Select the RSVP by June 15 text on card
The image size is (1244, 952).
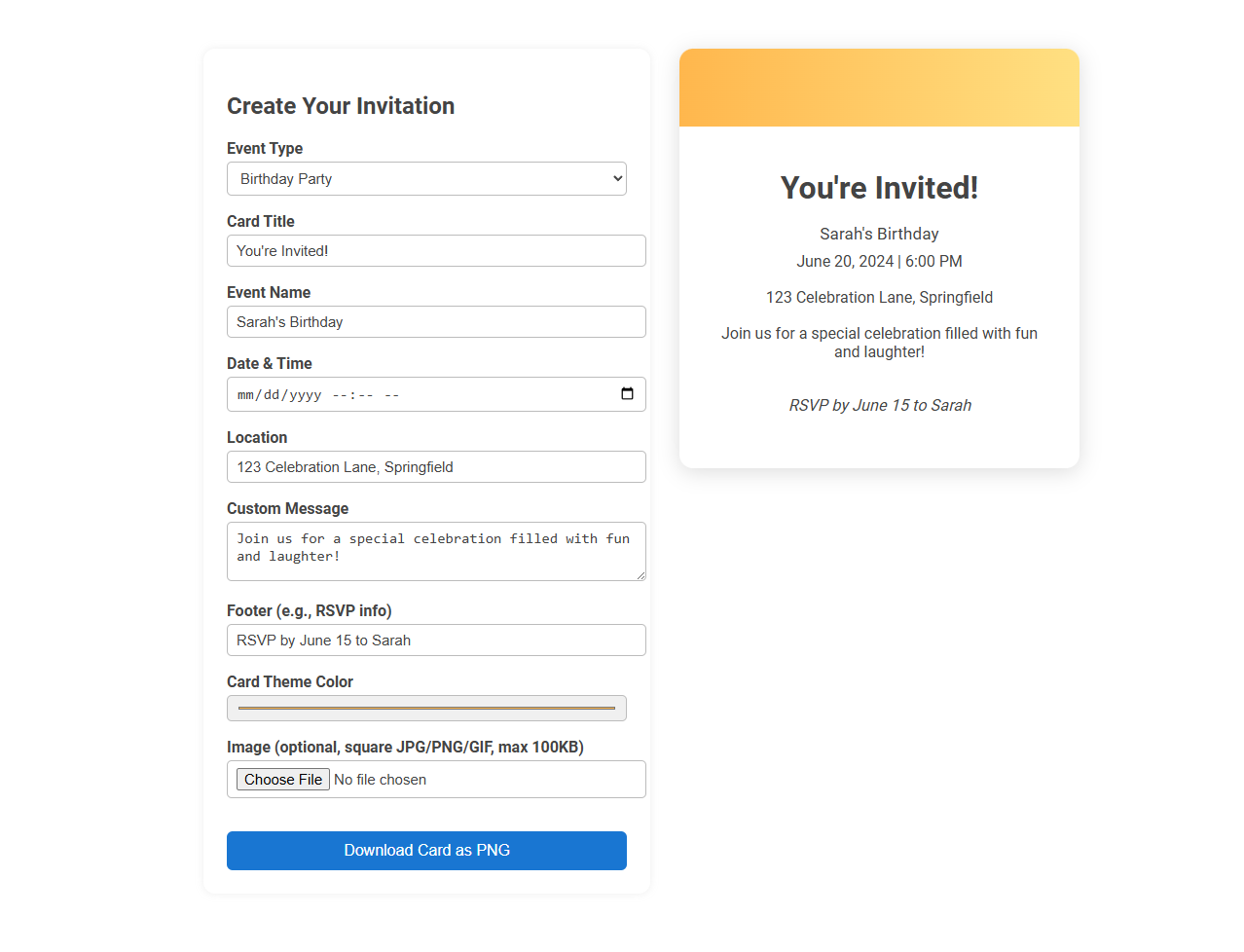pos(879,405)
